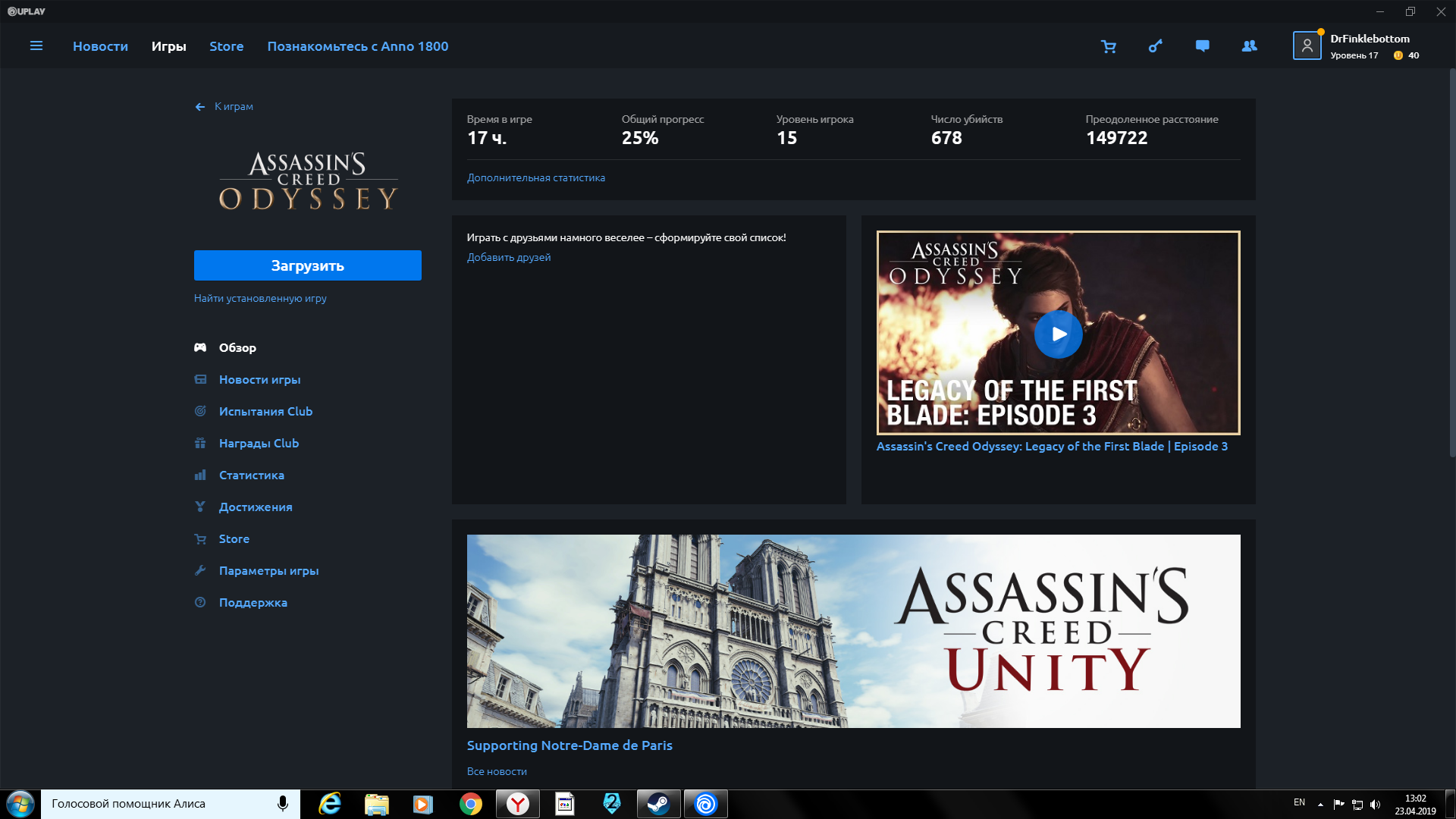This screenshot has height=819, width=1456.
Task: Click the news icon beside Новости игры
Action: point(200,379)
